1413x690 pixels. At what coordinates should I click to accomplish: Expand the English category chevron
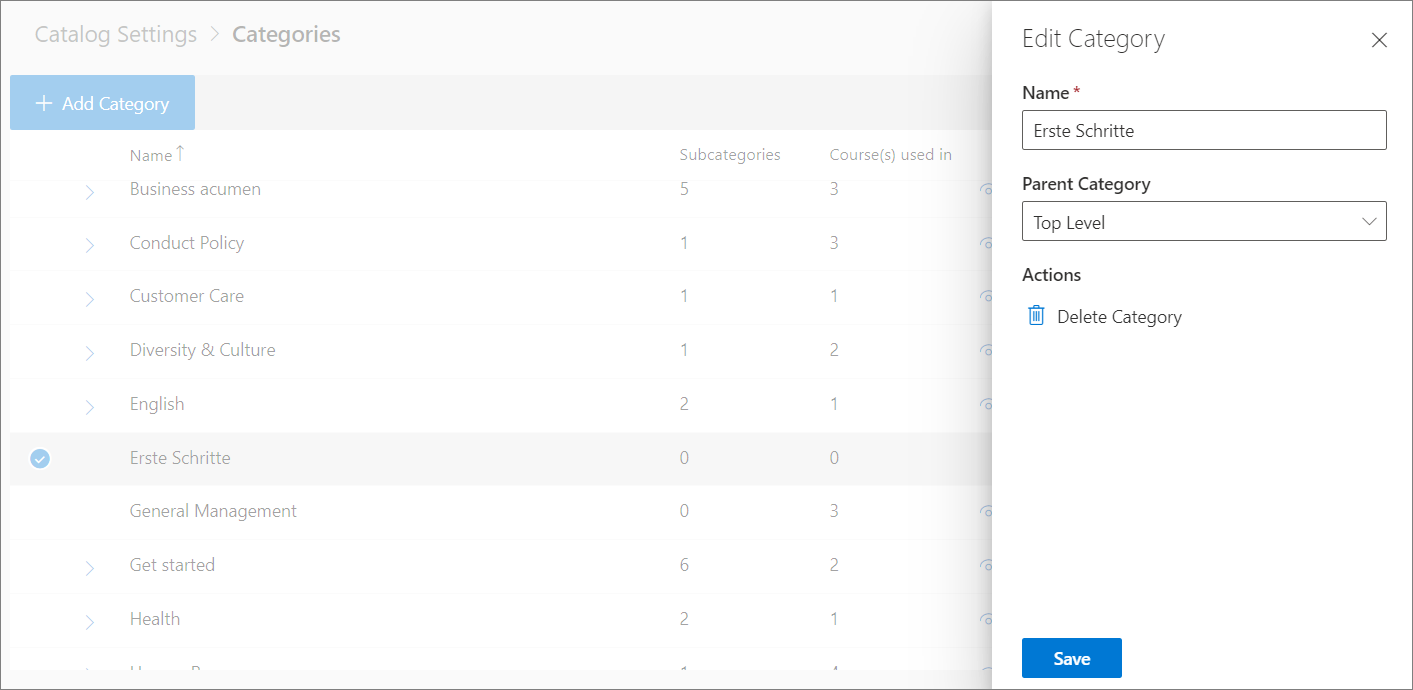(89, 407)
